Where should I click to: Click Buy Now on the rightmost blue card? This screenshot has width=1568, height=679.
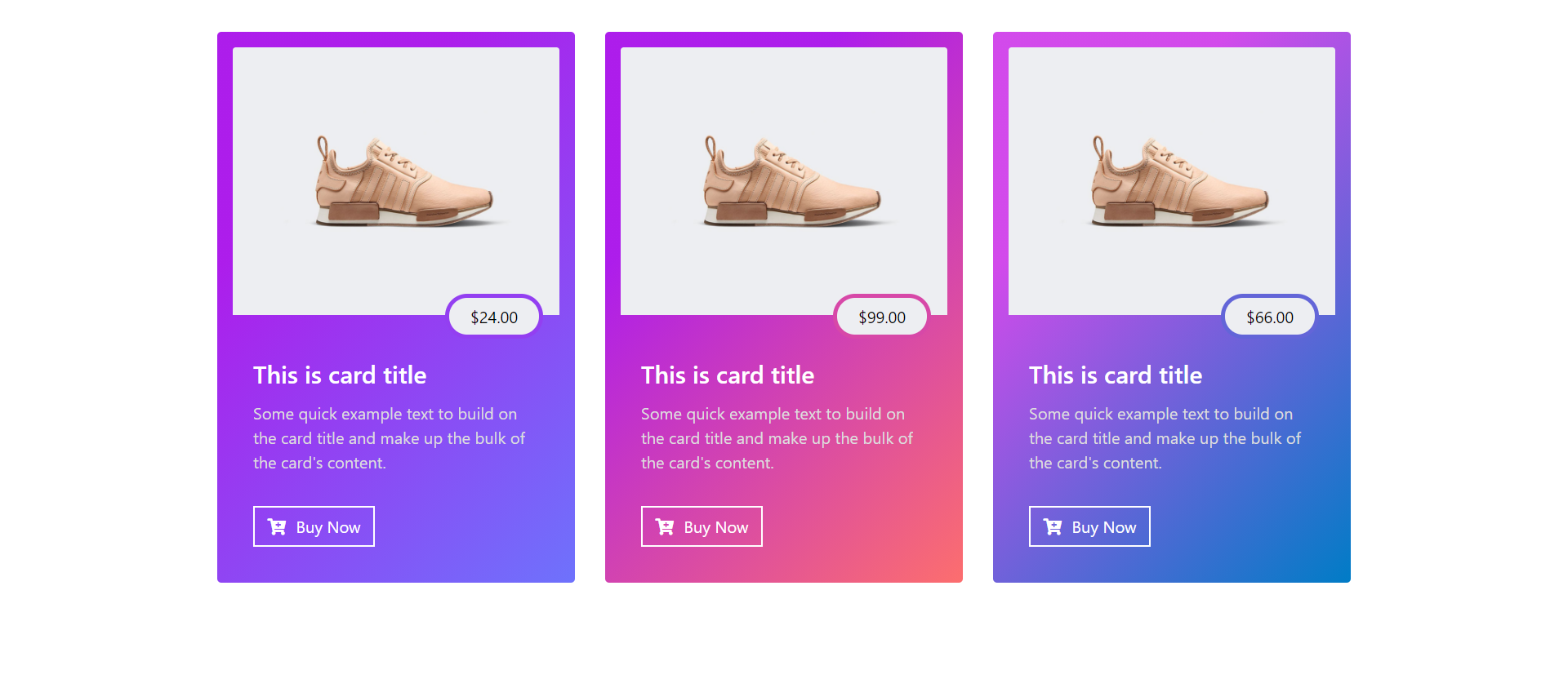pos(1089,526)
